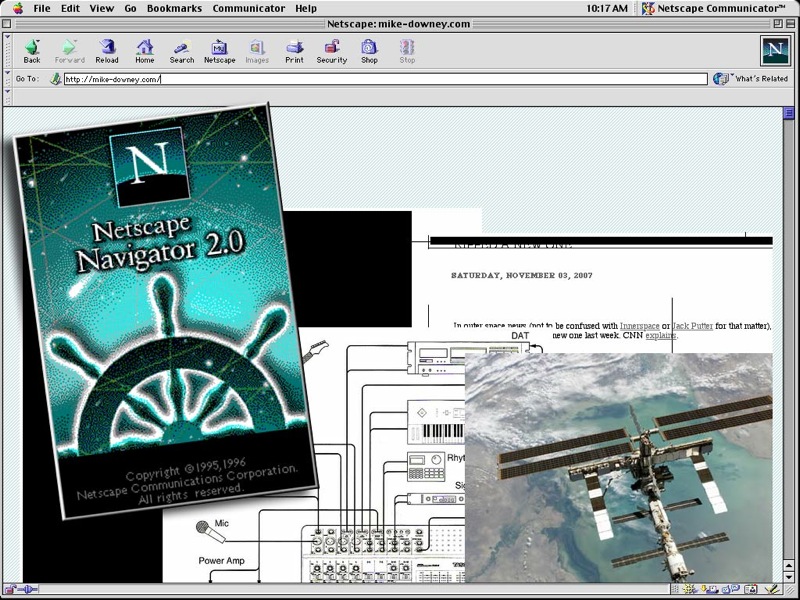Screen dimensions: 800x600
Task: Collapse the navigation toolbar with its triangle
Action: (x=8, y=37)
